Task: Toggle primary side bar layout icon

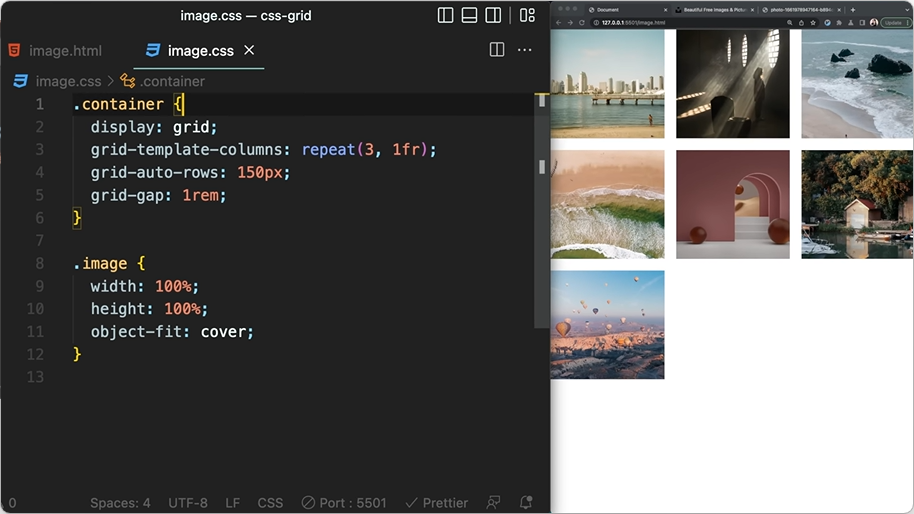Action: pyautogui.click(x=445, y=15)
